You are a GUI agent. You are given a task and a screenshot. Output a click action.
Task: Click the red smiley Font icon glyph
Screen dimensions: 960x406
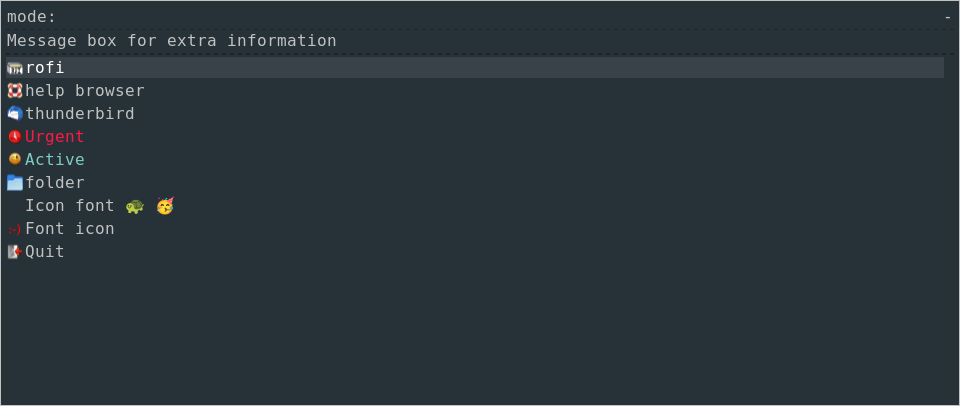point(15,229)
